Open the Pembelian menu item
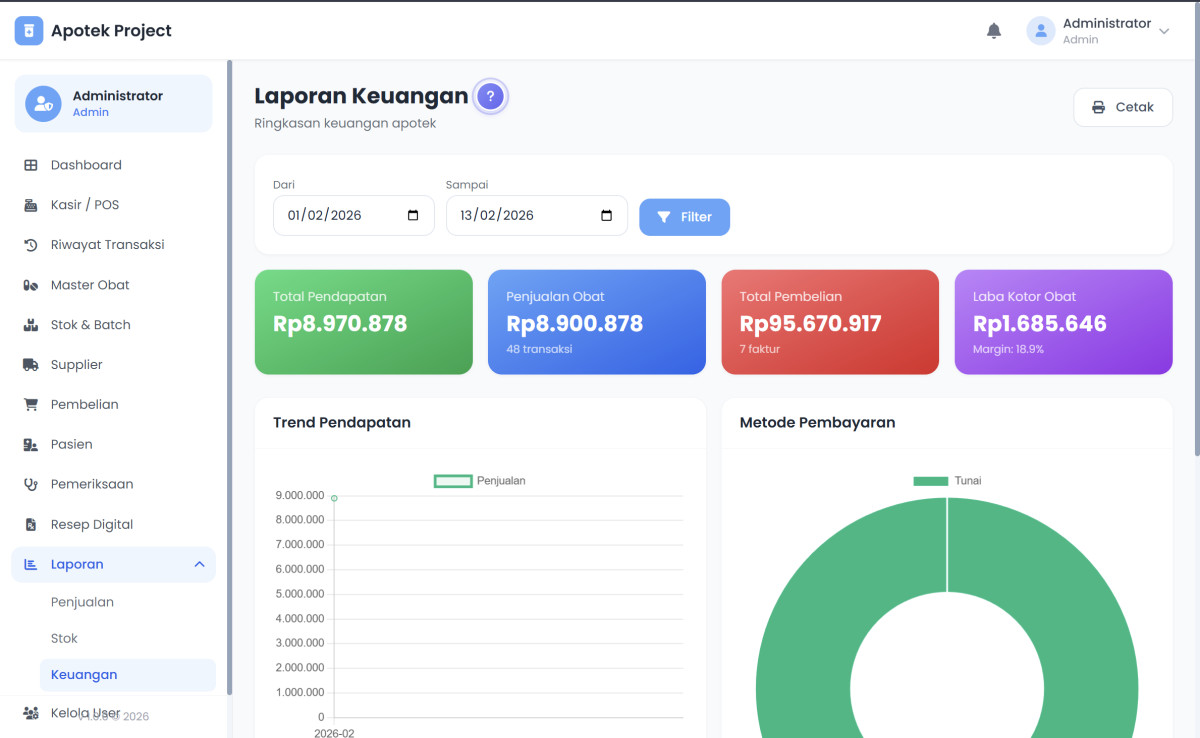The image size is (1200, 738). tap(113, 405)
